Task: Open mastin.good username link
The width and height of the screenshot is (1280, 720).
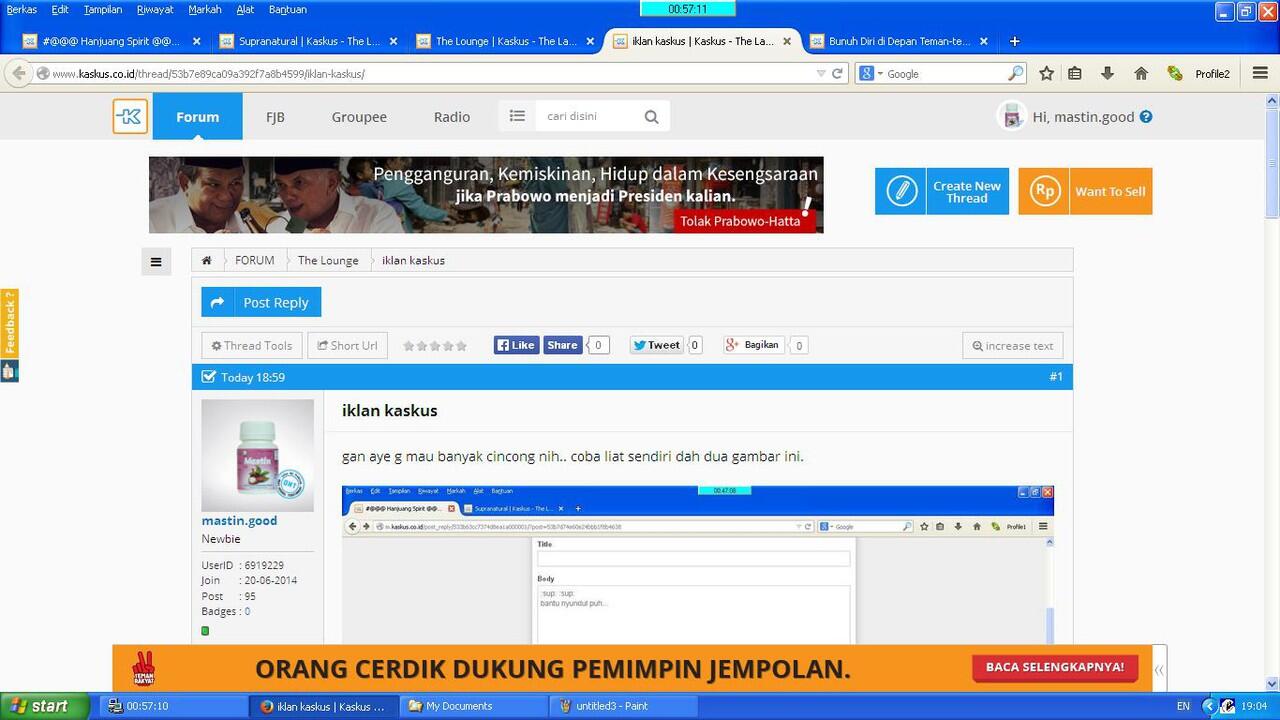Action: tap(239, 520)
